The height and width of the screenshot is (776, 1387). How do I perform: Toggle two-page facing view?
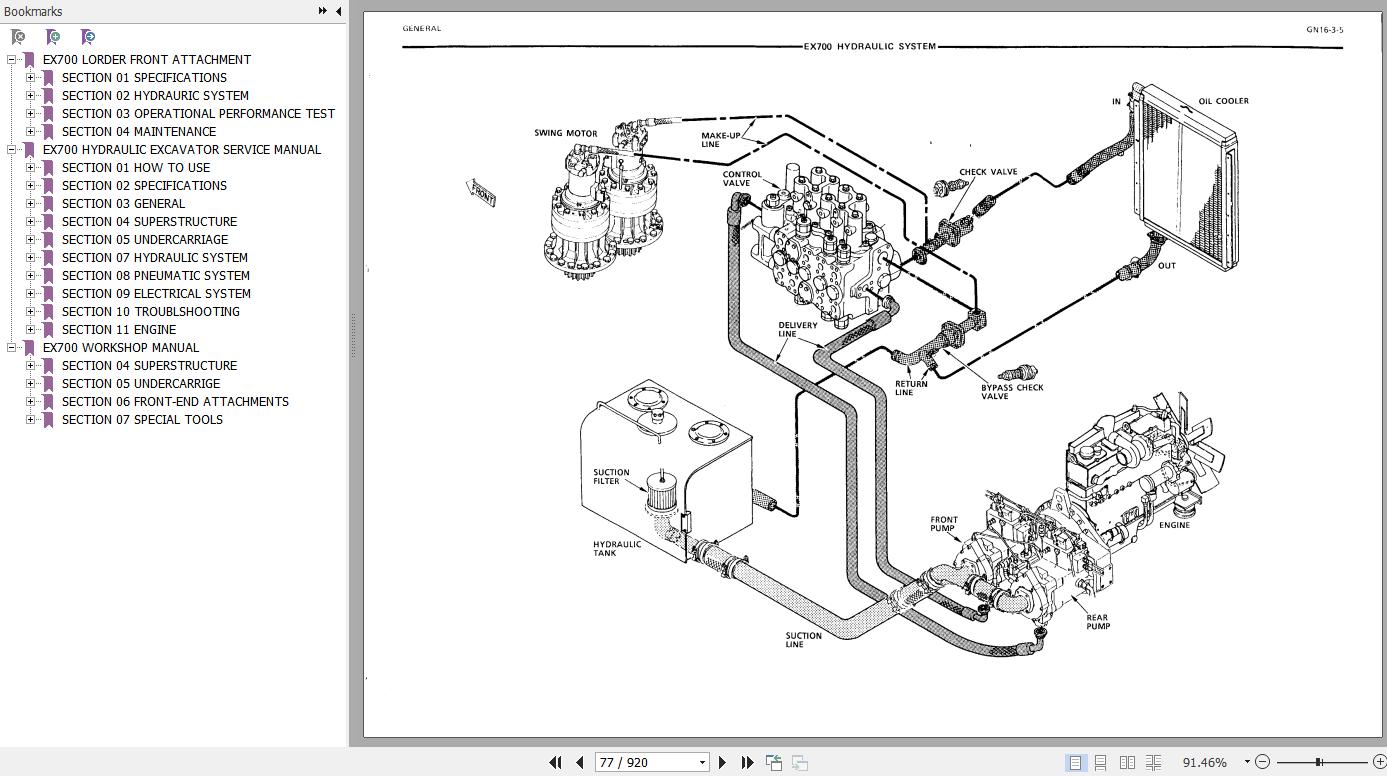click(x=1127, y=762)
